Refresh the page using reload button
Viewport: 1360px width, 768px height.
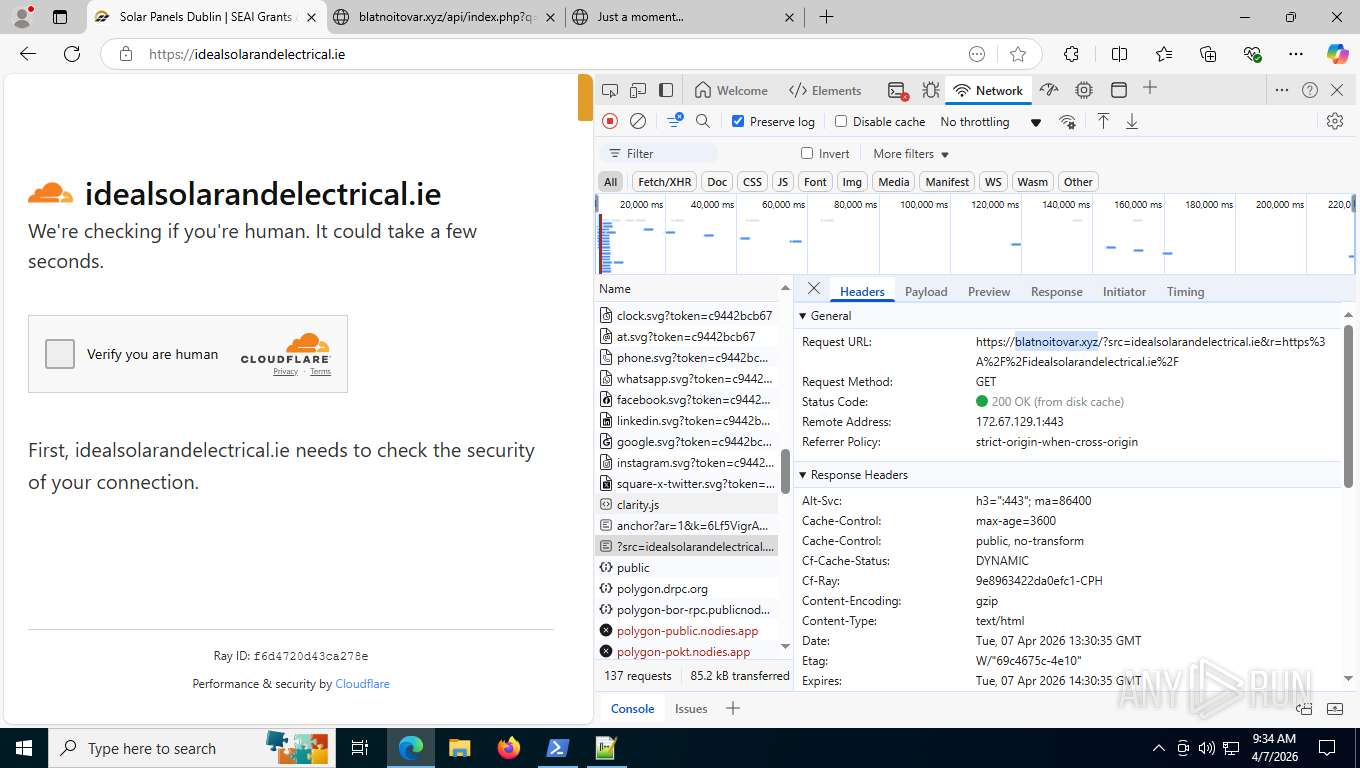click(x=72, y=54)
